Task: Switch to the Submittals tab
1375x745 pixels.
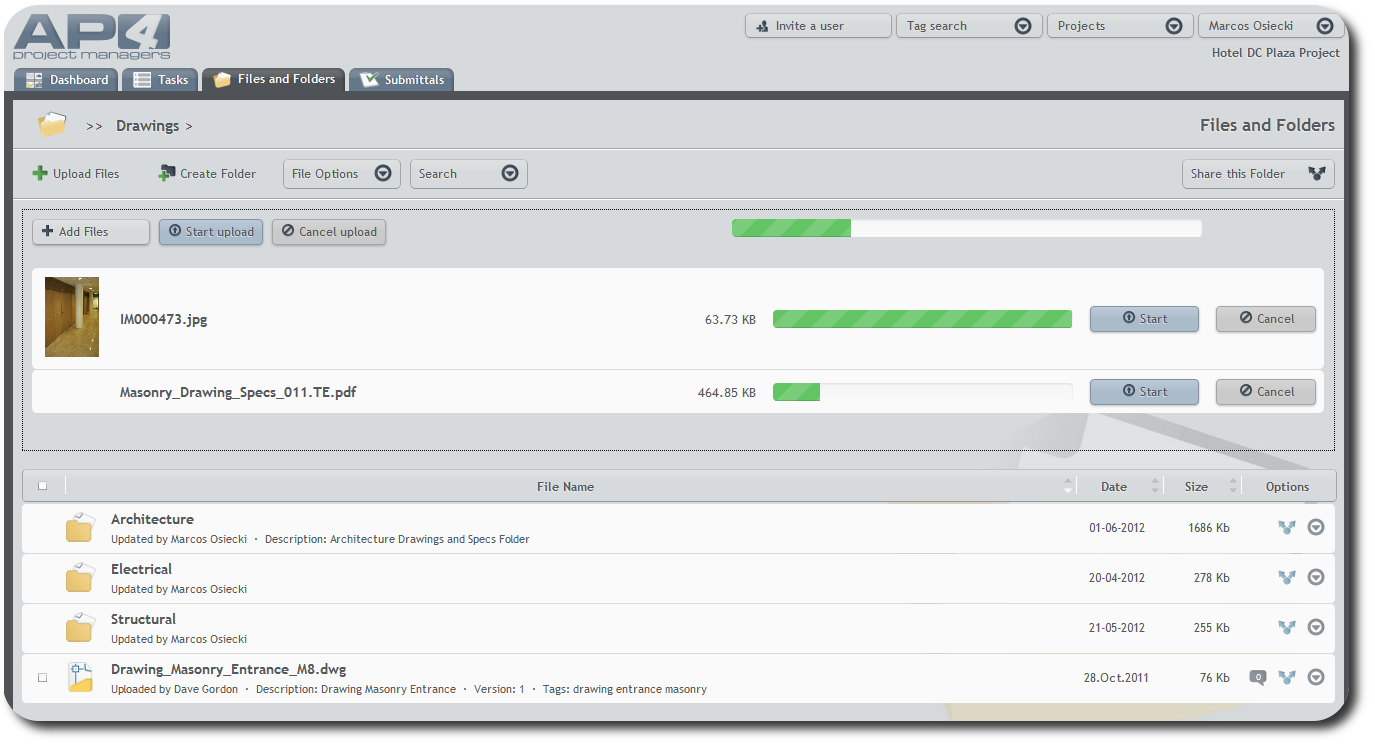Action: pyautogui.click(x=401, y=79)
